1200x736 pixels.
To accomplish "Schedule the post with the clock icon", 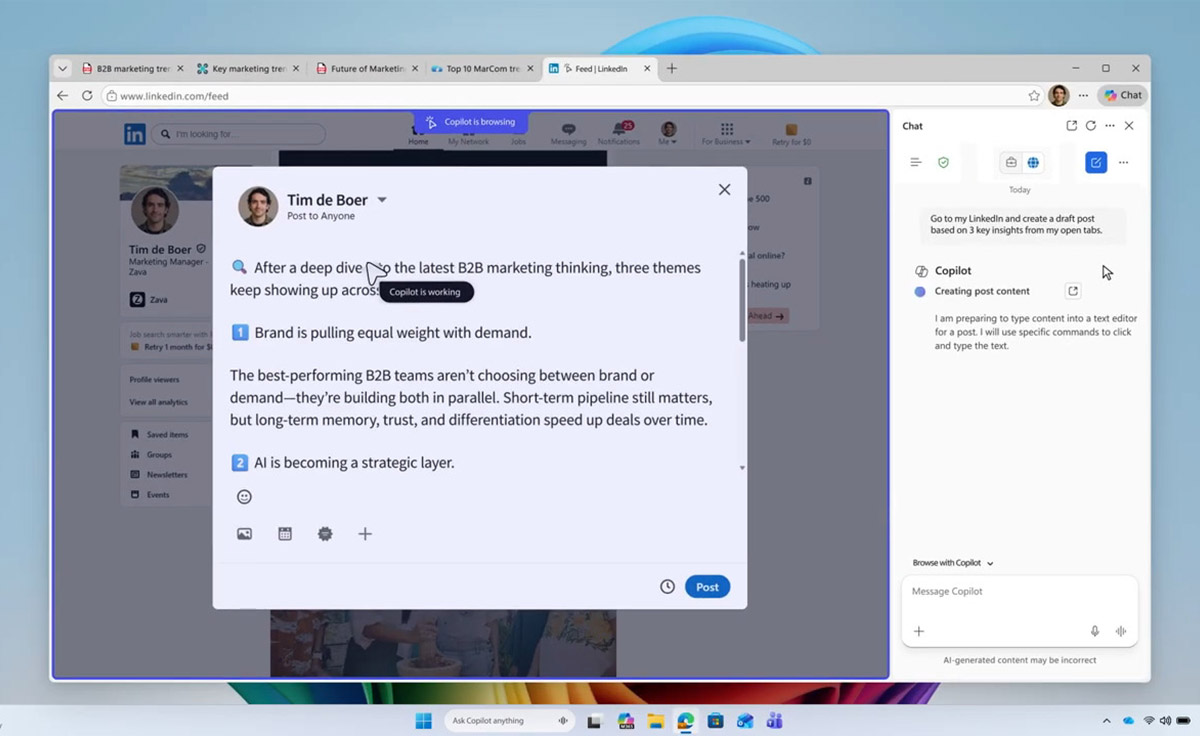I will coord(667,587).
